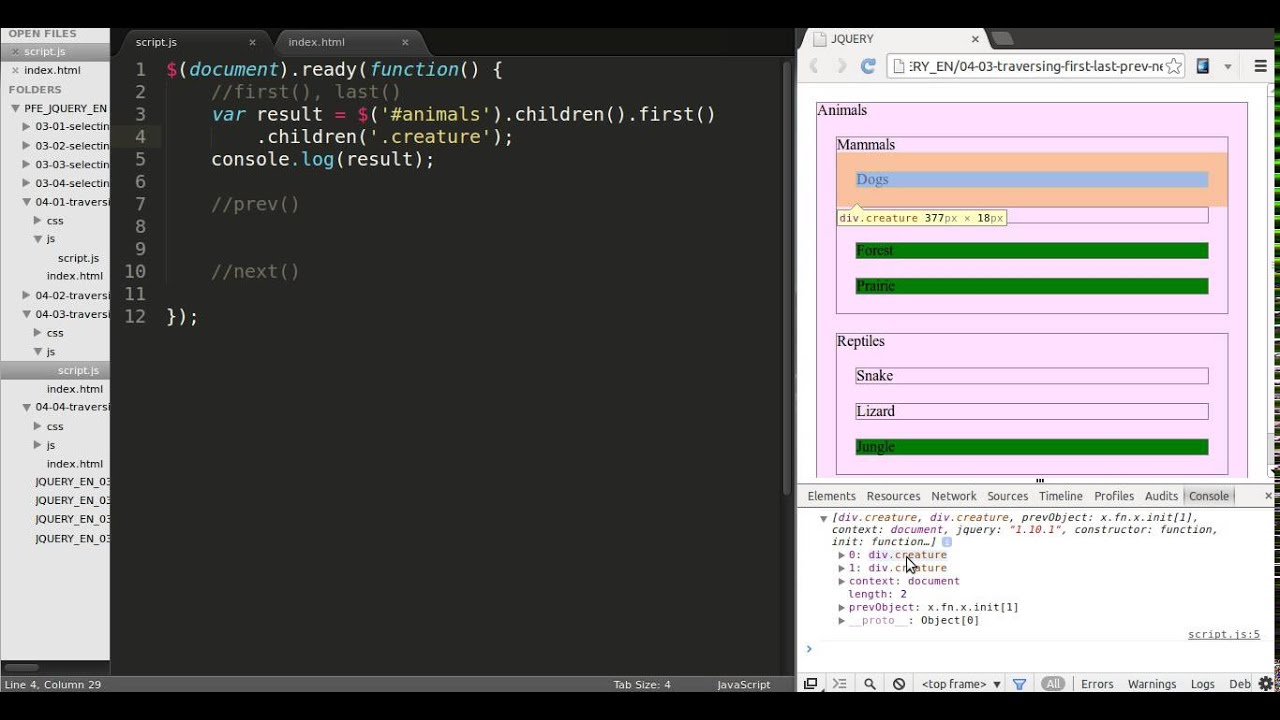This screenshot has width=1280, height=720.
Task: Expand the 'context: document' console entry
Action: (842, 581)
